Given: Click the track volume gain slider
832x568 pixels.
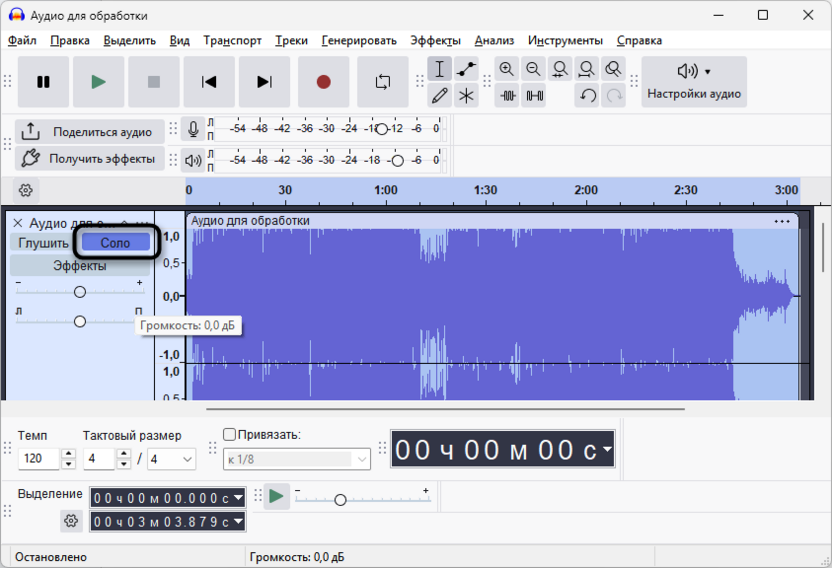Looking at the screenshot, I should tap(80, 291).
